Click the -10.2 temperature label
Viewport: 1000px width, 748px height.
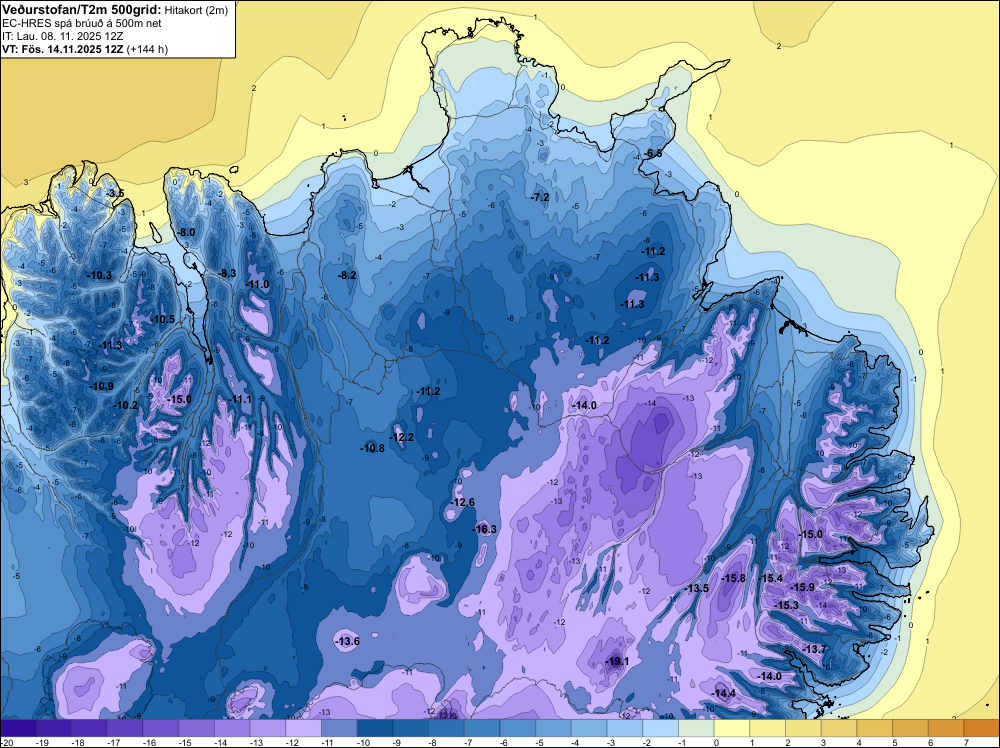(x=126, y=405)
